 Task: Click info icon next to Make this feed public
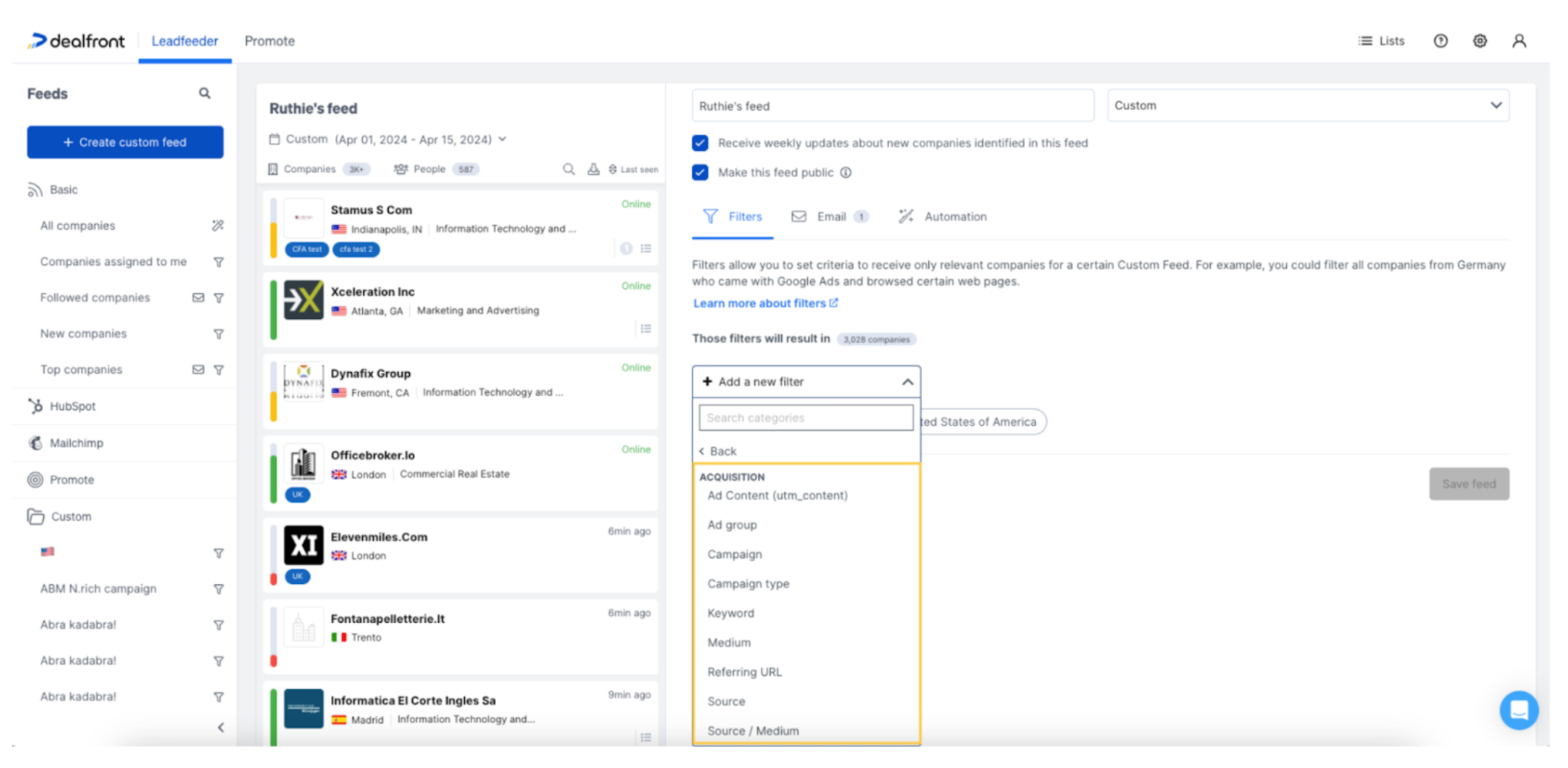(x=846, y=173)
